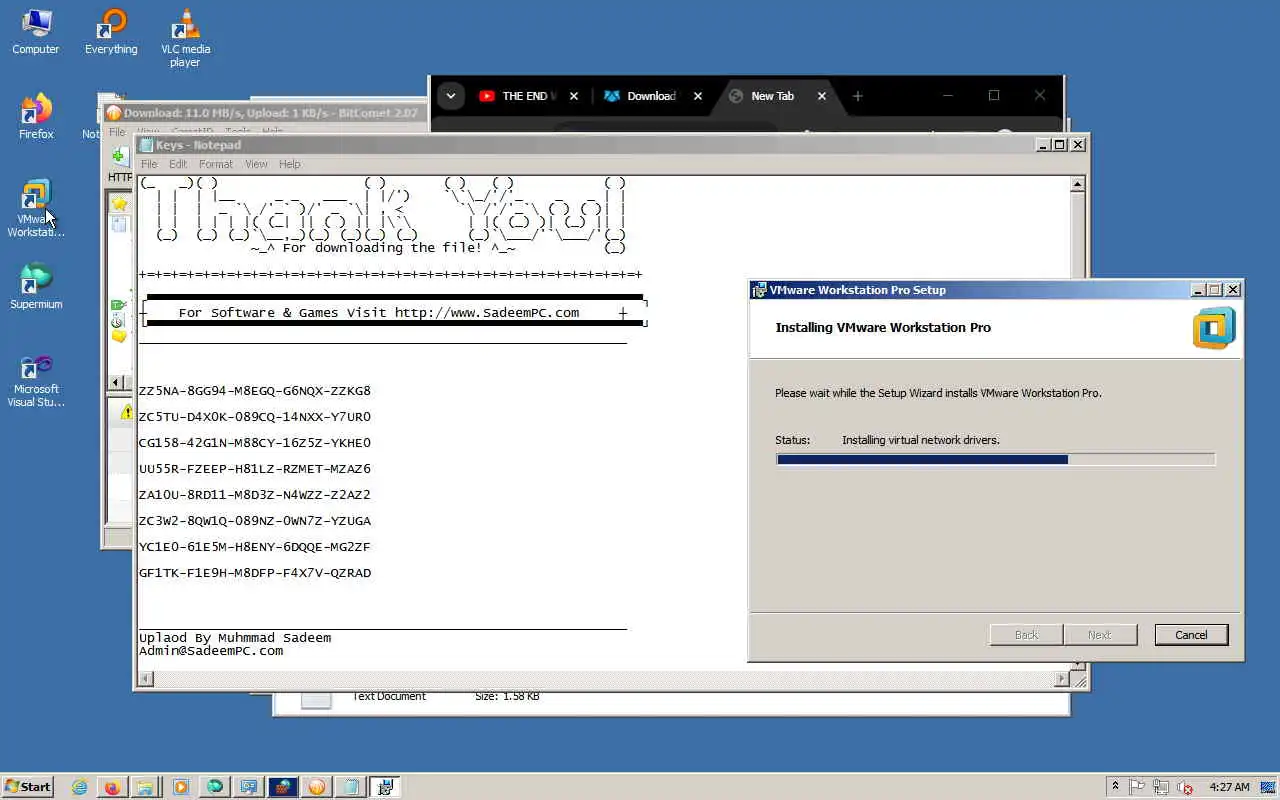
Task: Click Notepad horizontal scrollbar right arrow
Action: [1061, 679]
